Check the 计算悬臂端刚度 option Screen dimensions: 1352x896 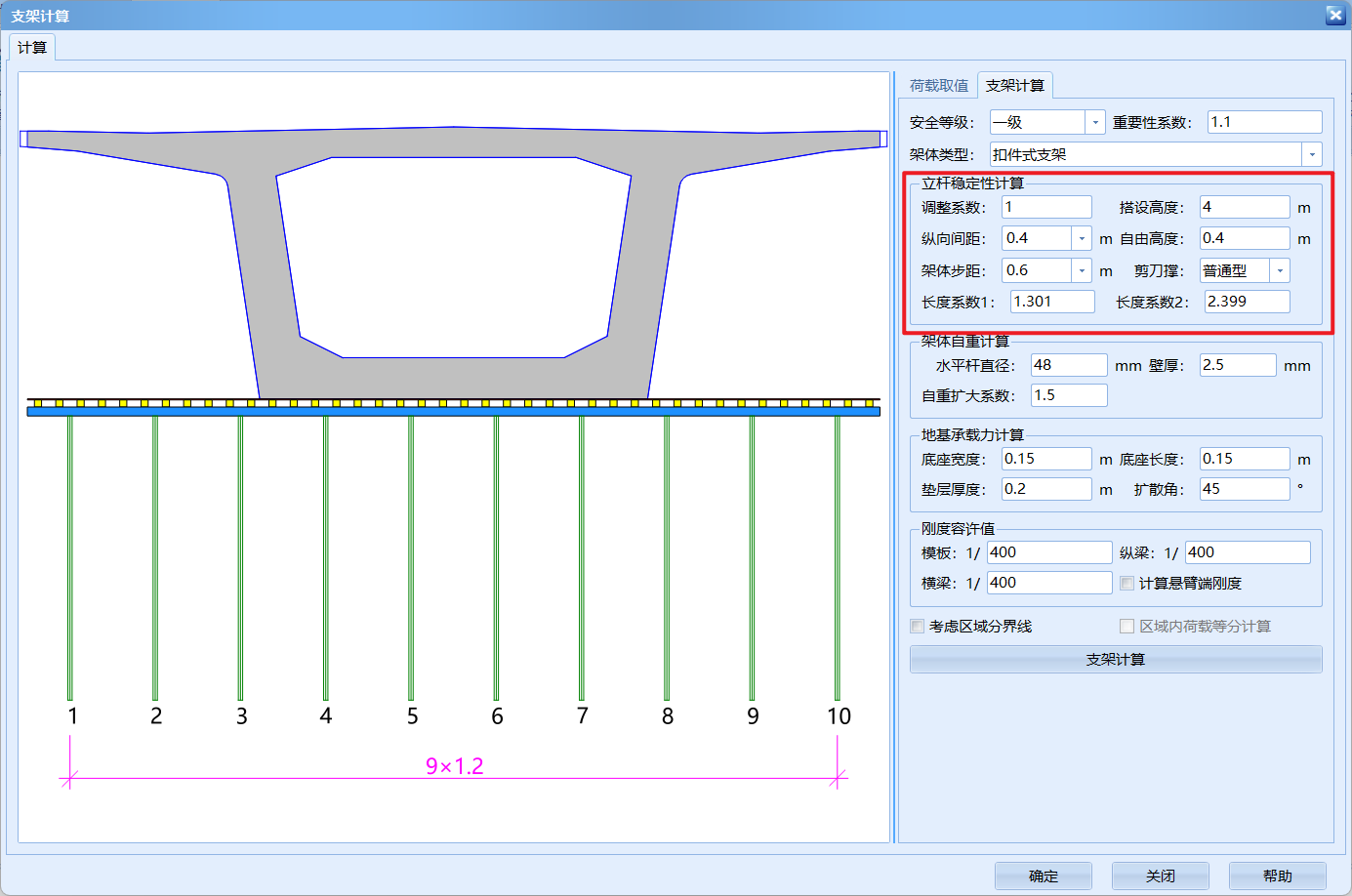(1127, 584)
